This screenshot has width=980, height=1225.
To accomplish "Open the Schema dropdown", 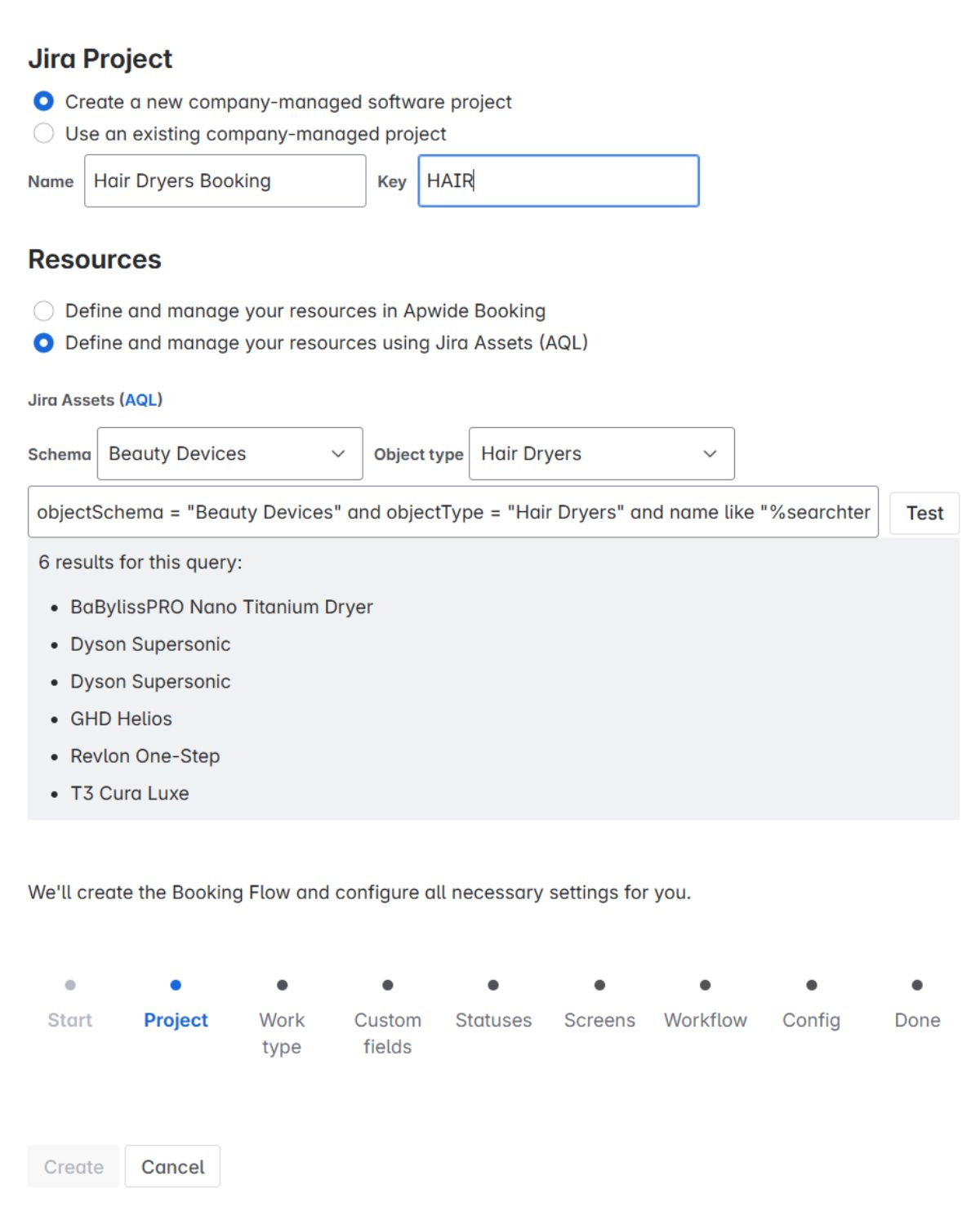I will [229, 453].
